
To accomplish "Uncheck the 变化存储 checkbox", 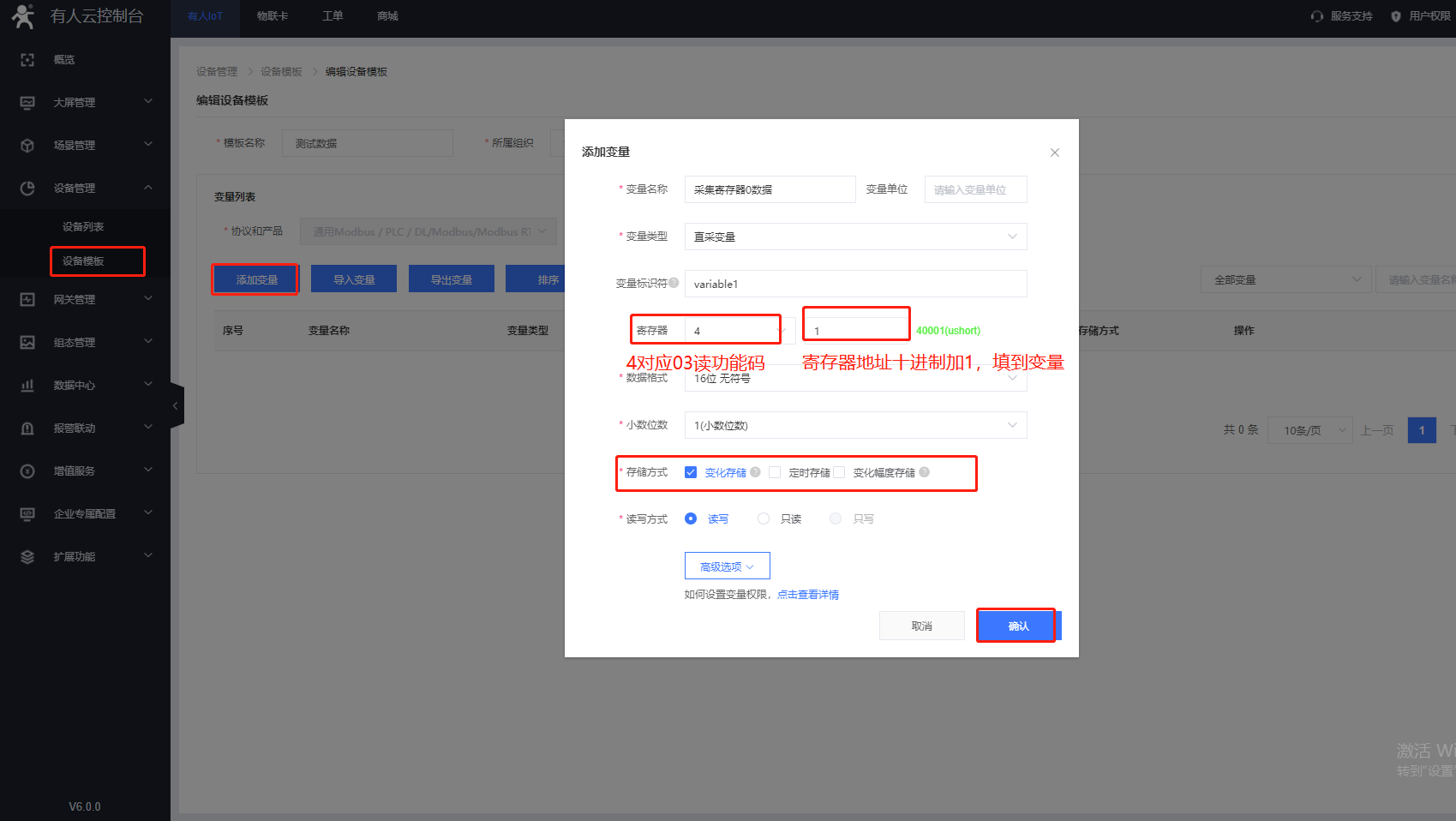I will pos(691,472).
